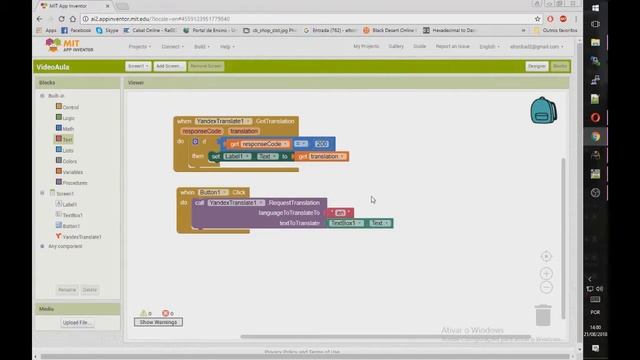Image resolution: width=640 pixels, height=360 pixels.
Task: Click the MIT App Inventor logo
Action: click(x=69, y=45)
